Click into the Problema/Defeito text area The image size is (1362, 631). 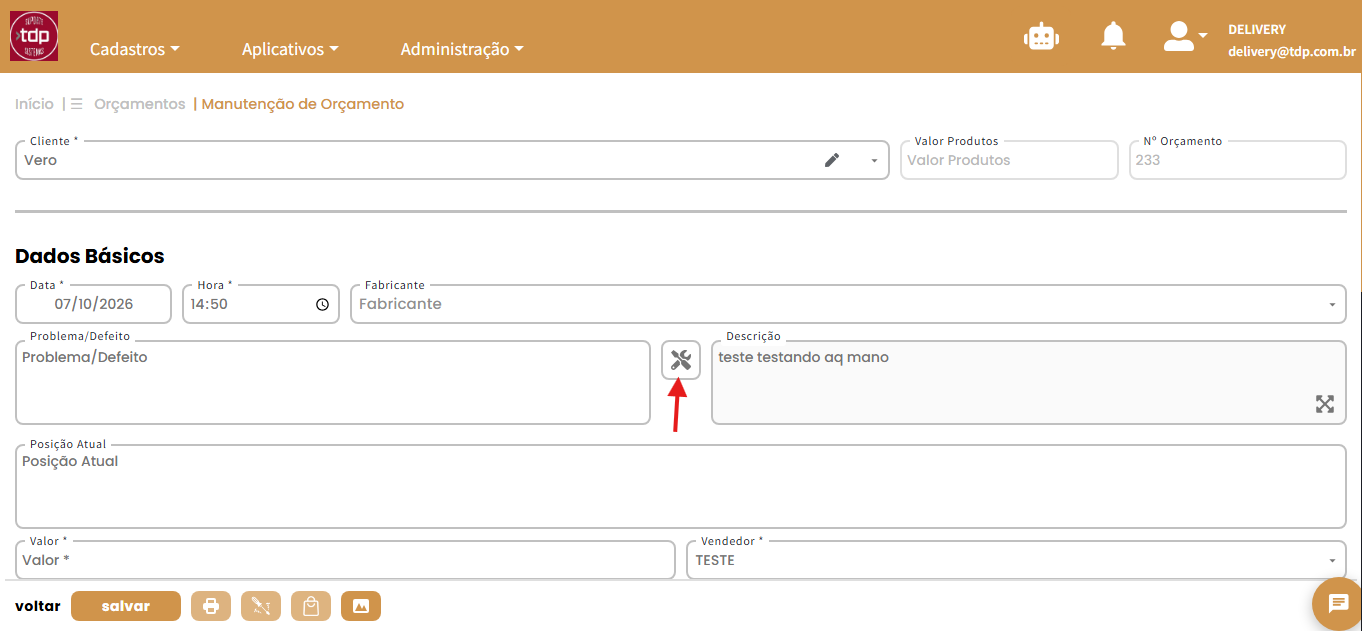tap(333, 382)
